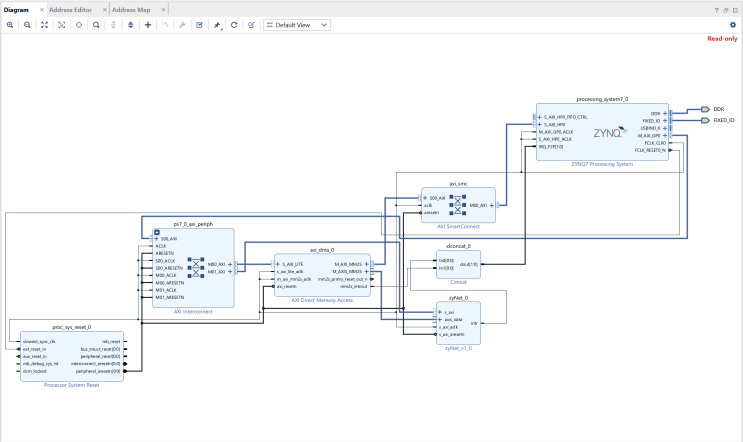Close the Address Map tab

(163, 10)
